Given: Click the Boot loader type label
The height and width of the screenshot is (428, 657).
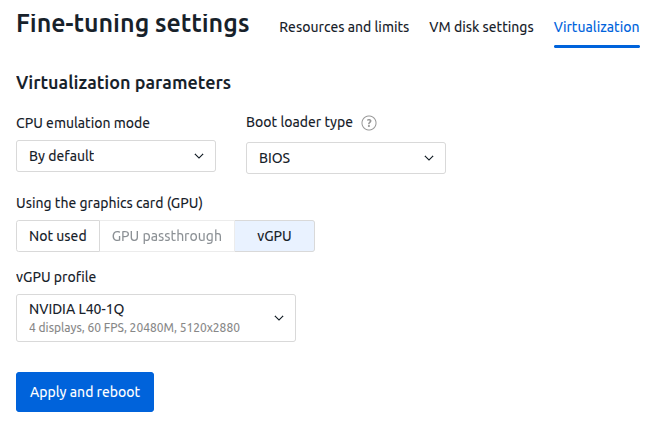Looking at the screenshot, I should (x=300, y=122).
